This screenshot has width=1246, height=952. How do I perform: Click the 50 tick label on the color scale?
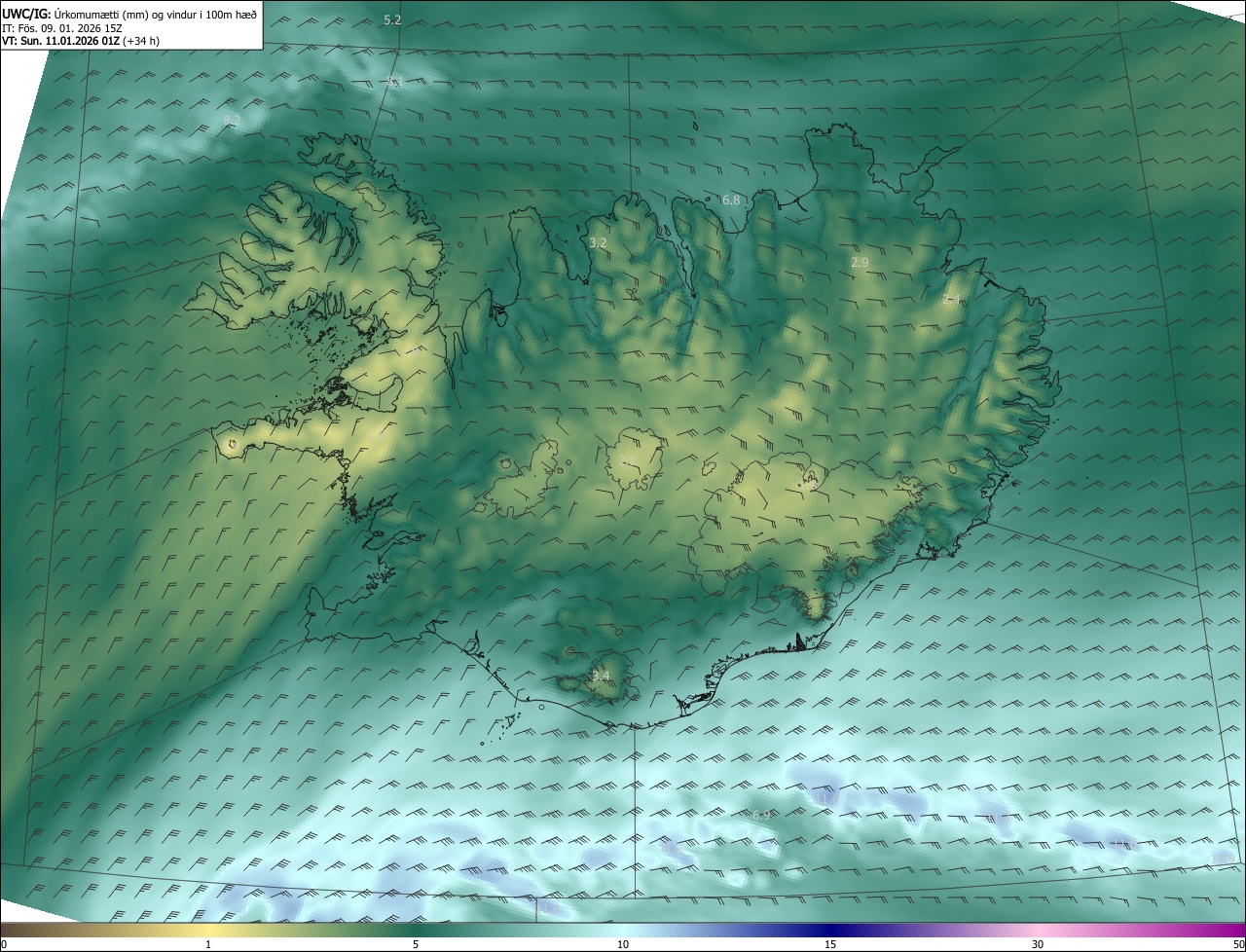pos(1238,944)
